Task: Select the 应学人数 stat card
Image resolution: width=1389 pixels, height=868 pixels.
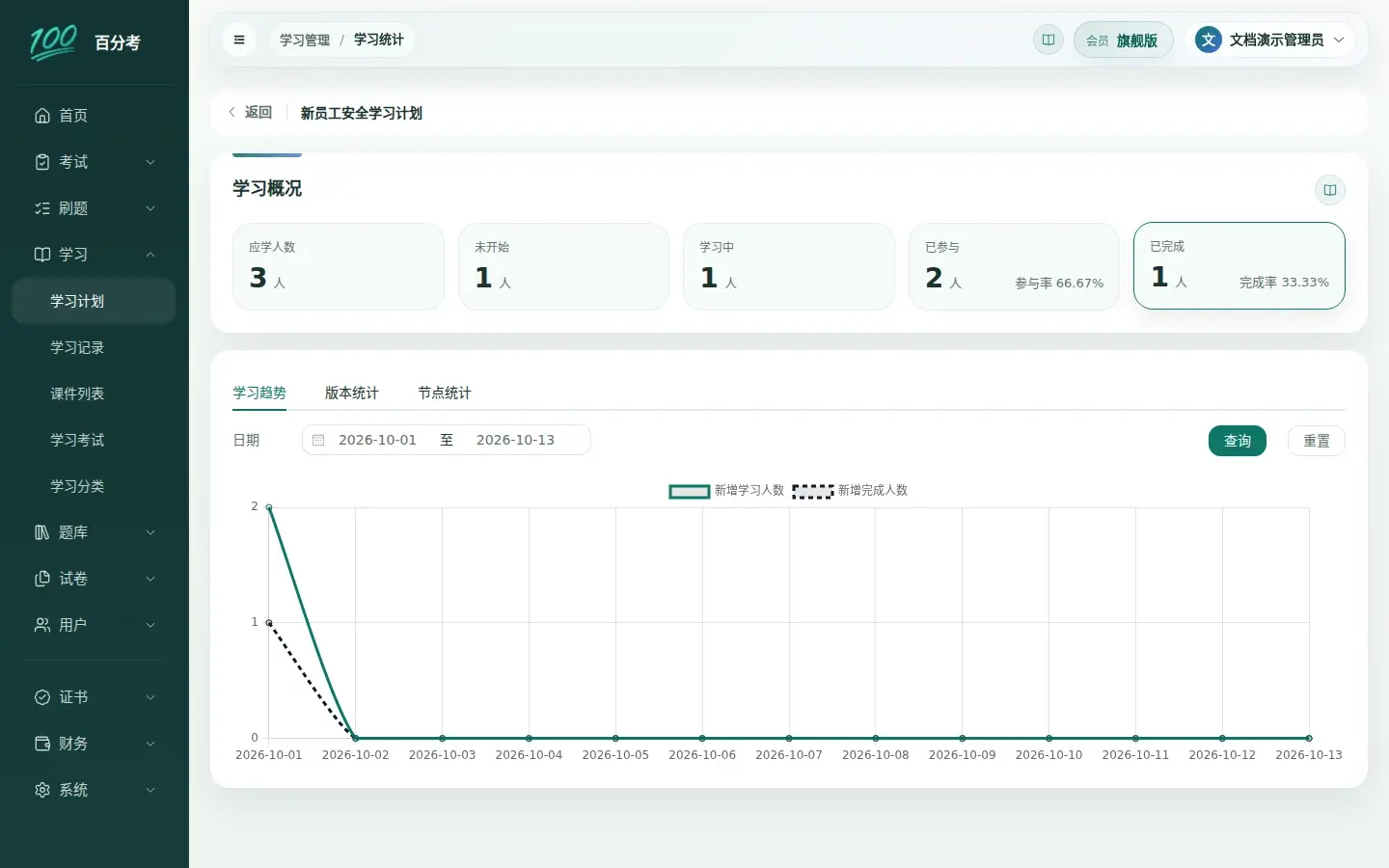Action: [339, 266]
